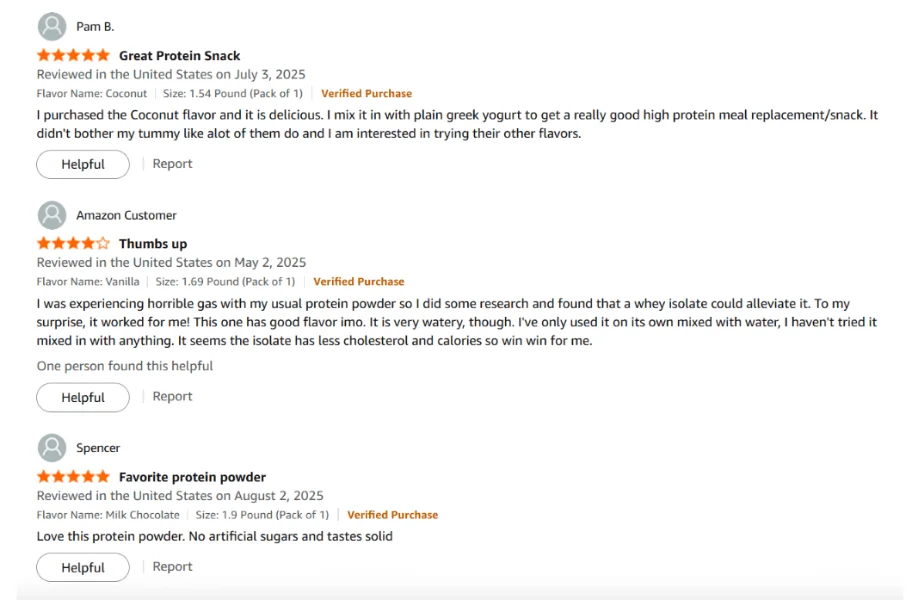This screenshot has height=600, width=920.
Task: Report Spencer's review
Action: 172,565
